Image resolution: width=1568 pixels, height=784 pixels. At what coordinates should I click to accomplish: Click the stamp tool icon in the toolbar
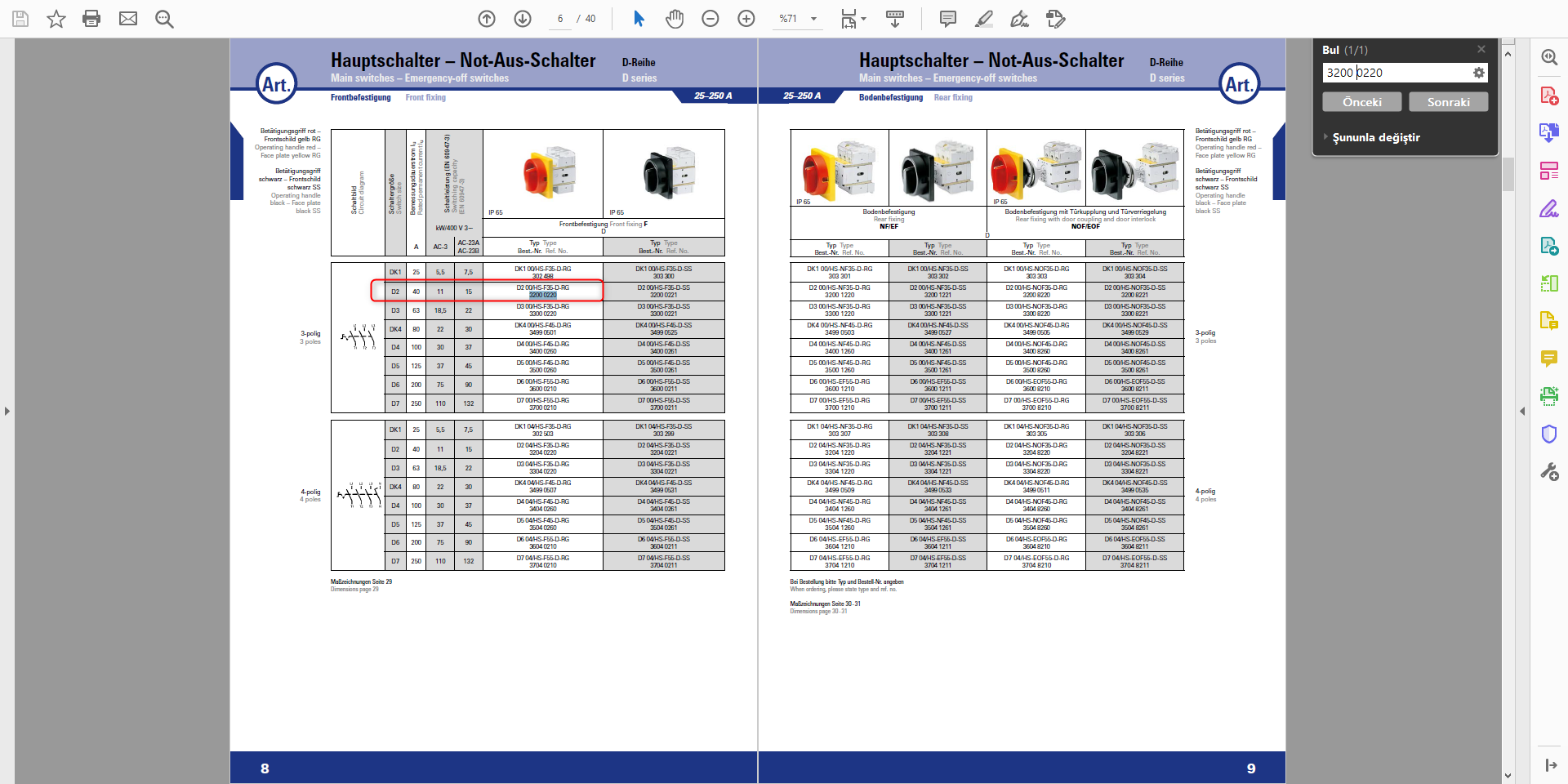(x=1056, y=19)
